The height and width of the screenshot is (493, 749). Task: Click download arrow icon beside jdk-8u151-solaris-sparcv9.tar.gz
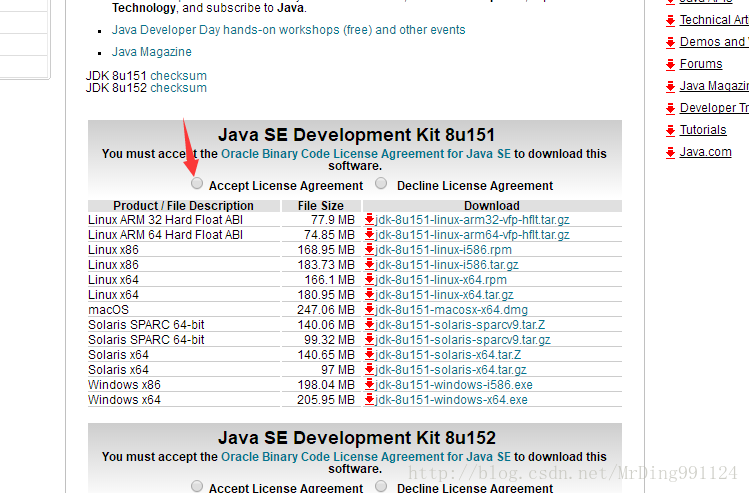[x=369, y=340]
